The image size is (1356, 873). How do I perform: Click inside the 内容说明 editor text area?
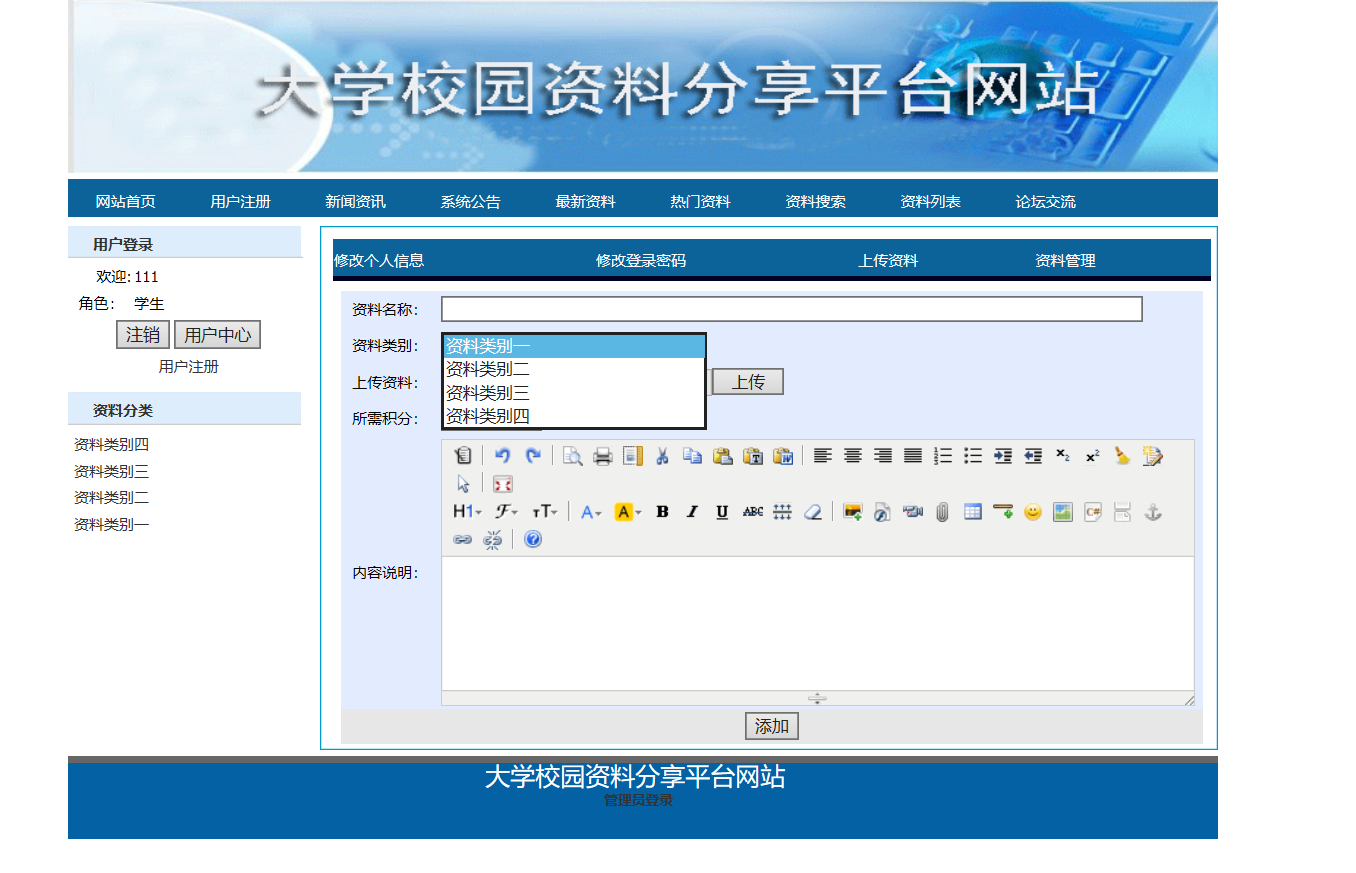[x=818, y=623]
